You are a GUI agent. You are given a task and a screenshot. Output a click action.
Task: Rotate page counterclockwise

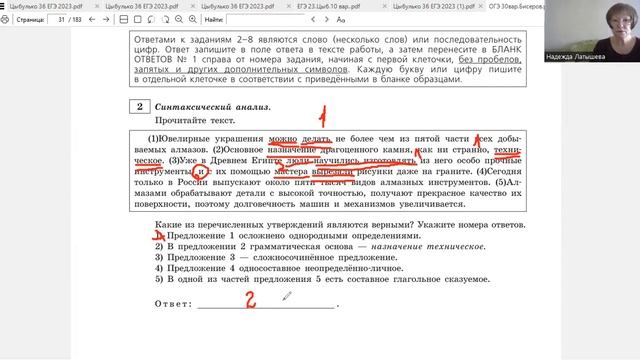(x=151, y=20)
